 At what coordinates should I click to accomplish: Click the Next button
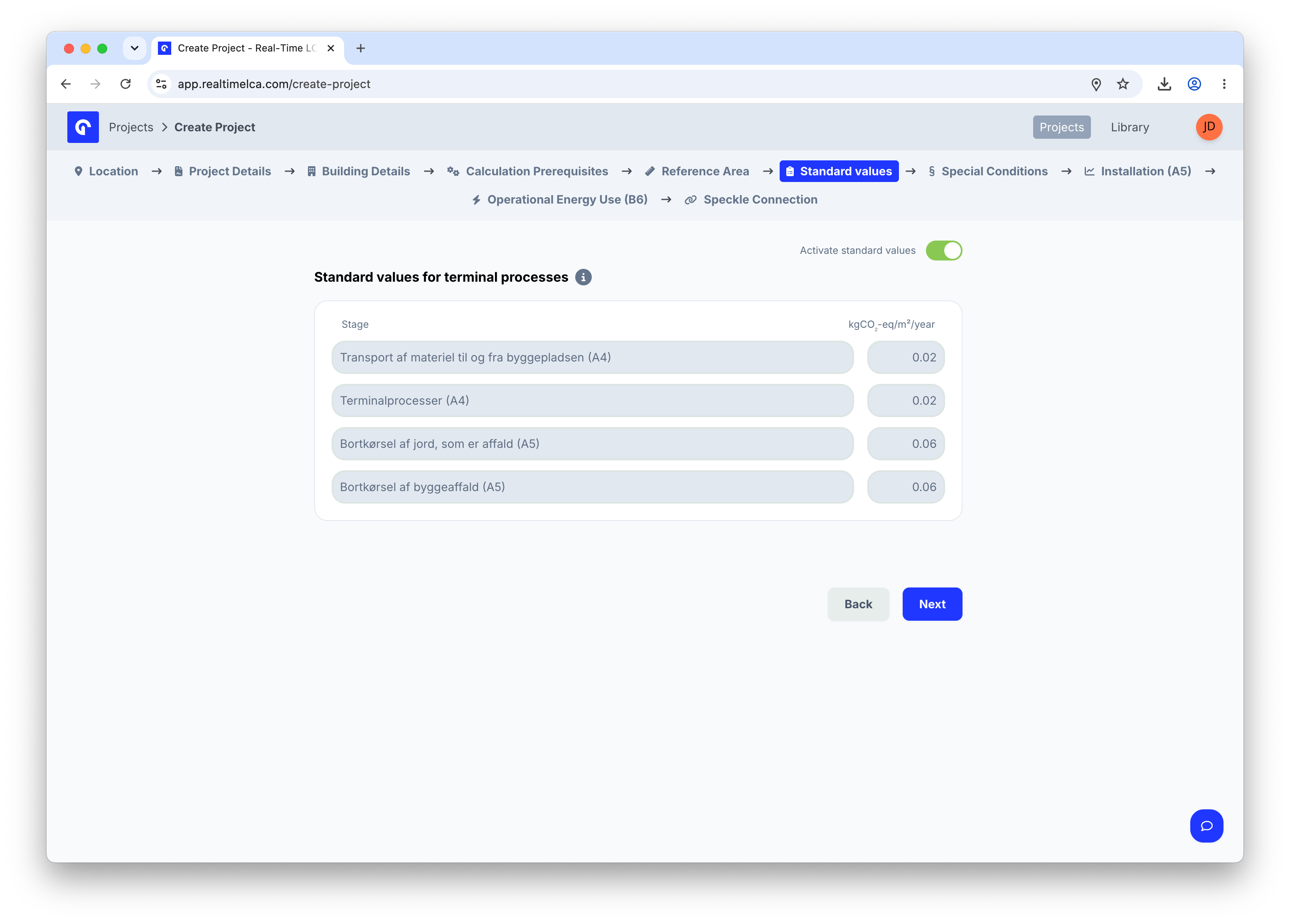point(932,604)
